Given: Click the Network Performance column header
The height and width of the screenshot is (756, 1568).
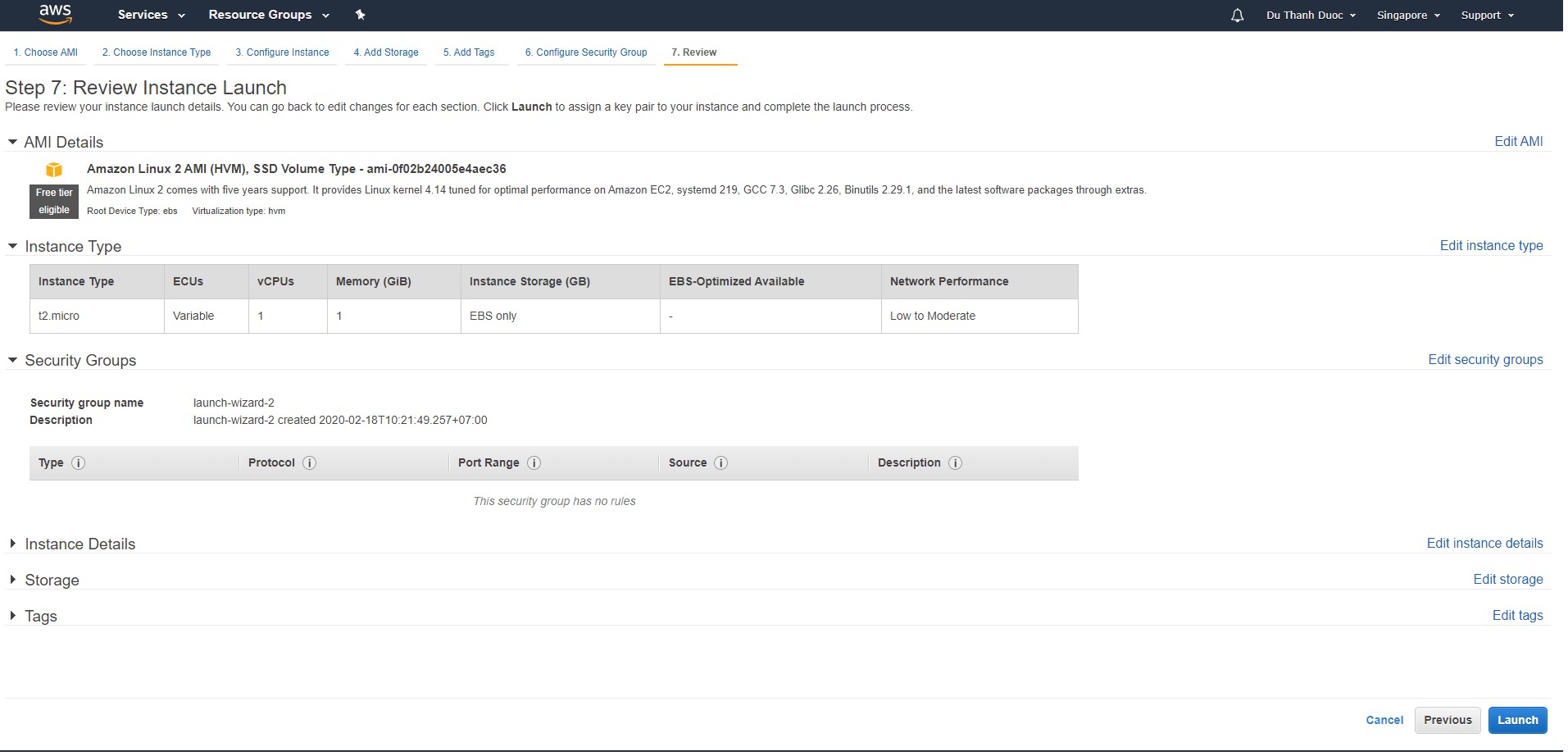Looking at the screenshot, I should [x=979, y=282].
